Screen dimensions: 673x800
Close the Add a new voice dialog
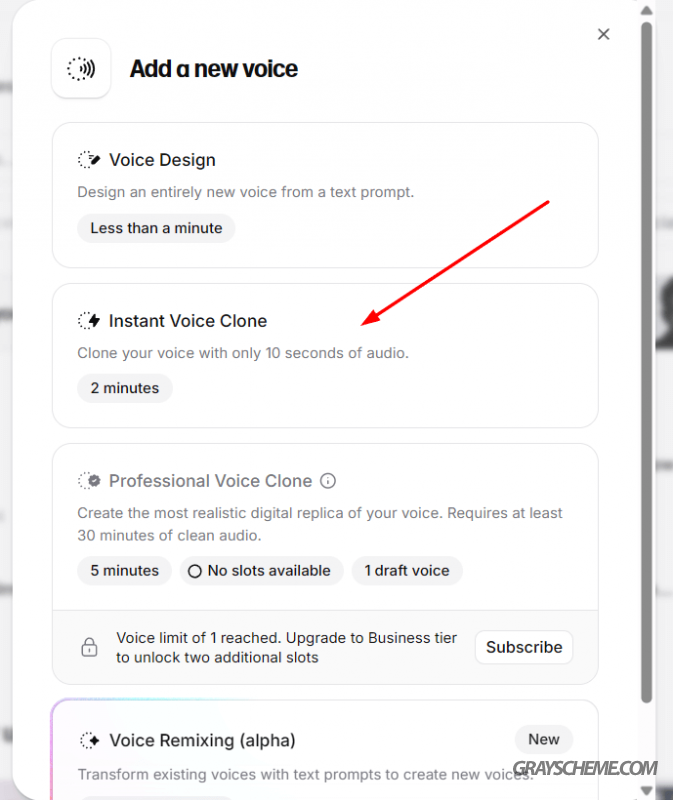(603, 34)
